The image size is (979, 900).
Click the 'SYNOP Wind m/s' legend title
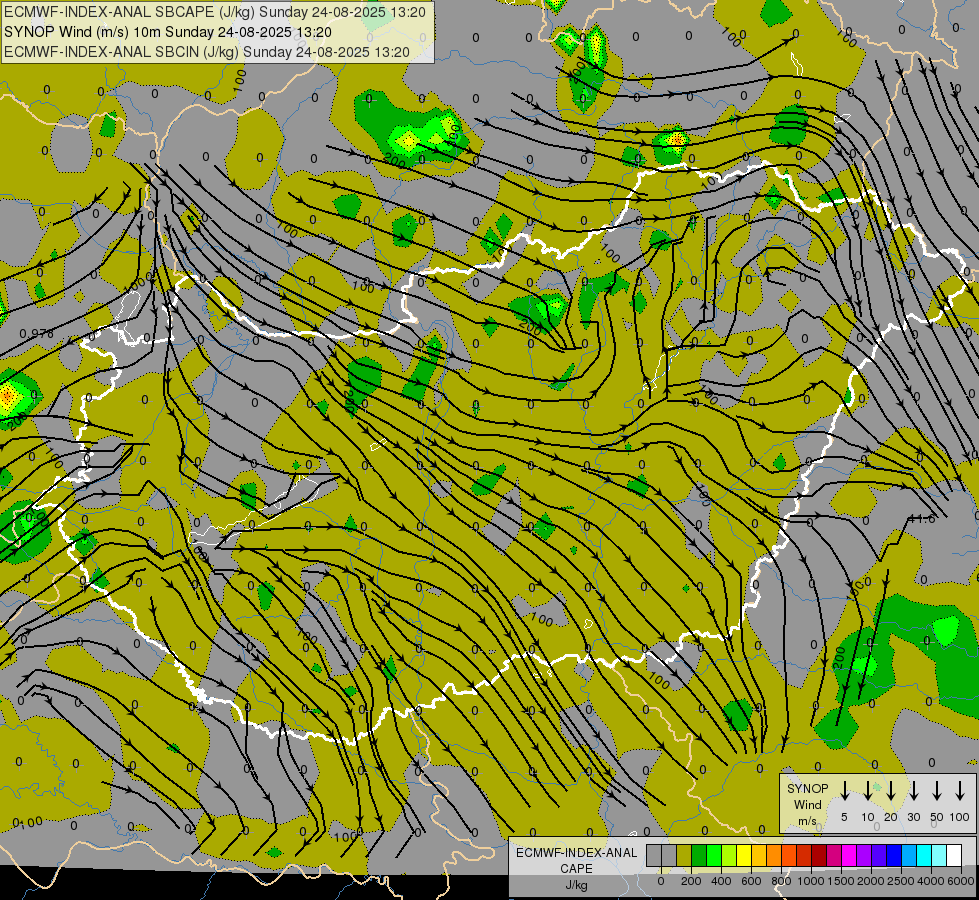pos(807,805)
